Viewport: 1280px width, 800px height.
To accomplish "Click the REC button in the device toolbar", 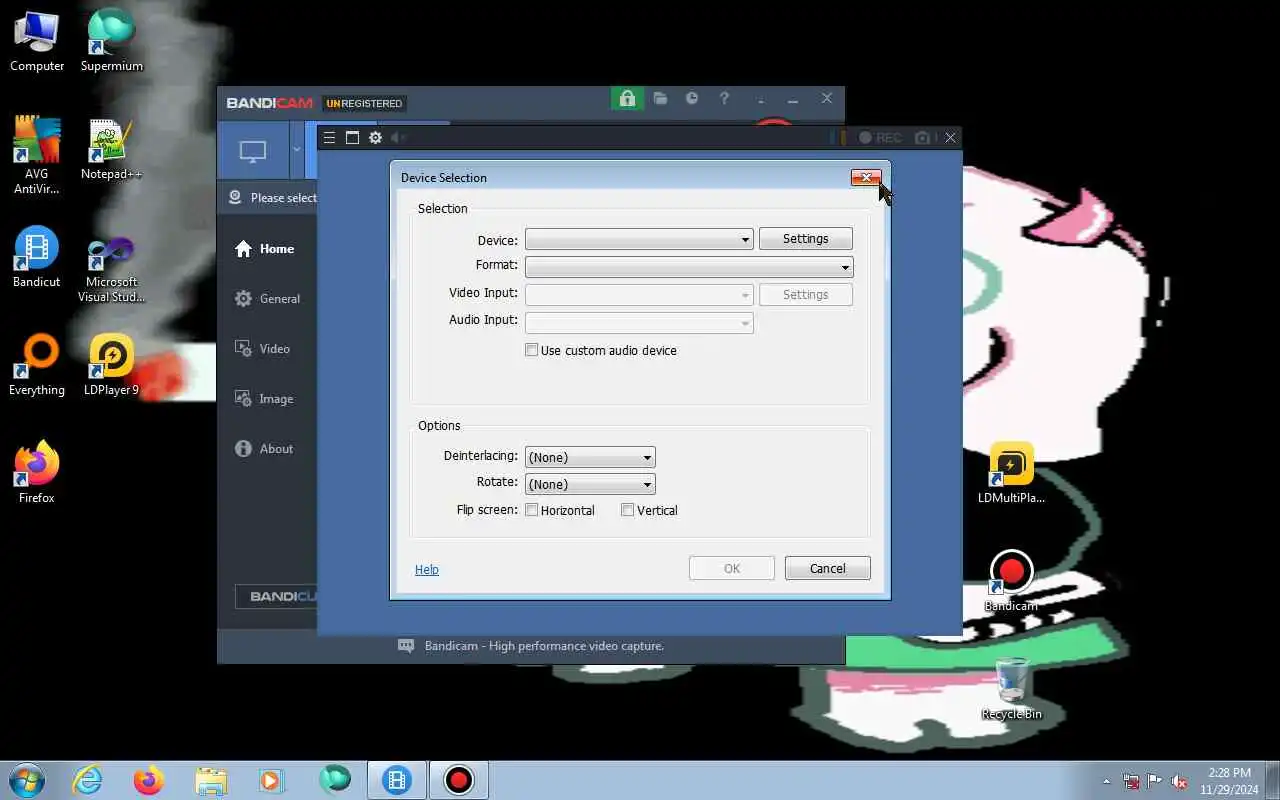I will tap(879, 138).
